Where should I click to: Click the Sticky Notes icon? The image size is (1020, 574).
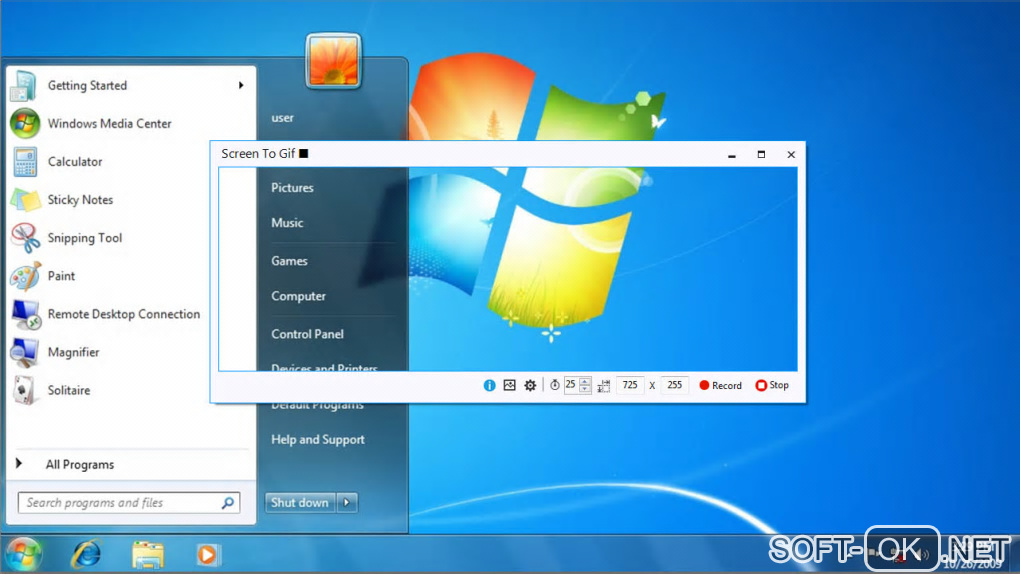tap(25, 200)
